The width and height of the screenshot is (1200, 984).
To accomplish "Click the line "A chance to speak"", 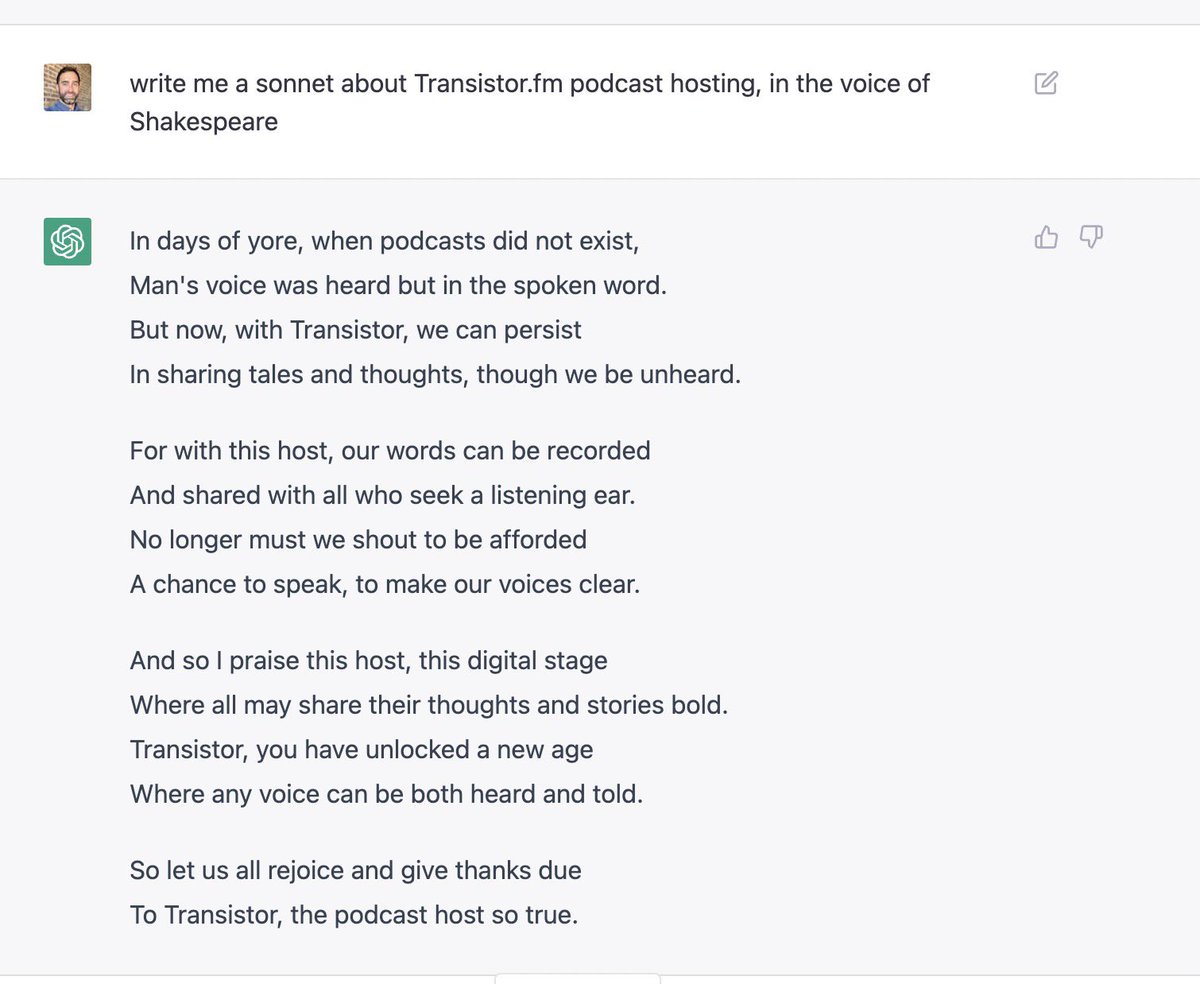I will pyautogui.click(x=384, y=584).
